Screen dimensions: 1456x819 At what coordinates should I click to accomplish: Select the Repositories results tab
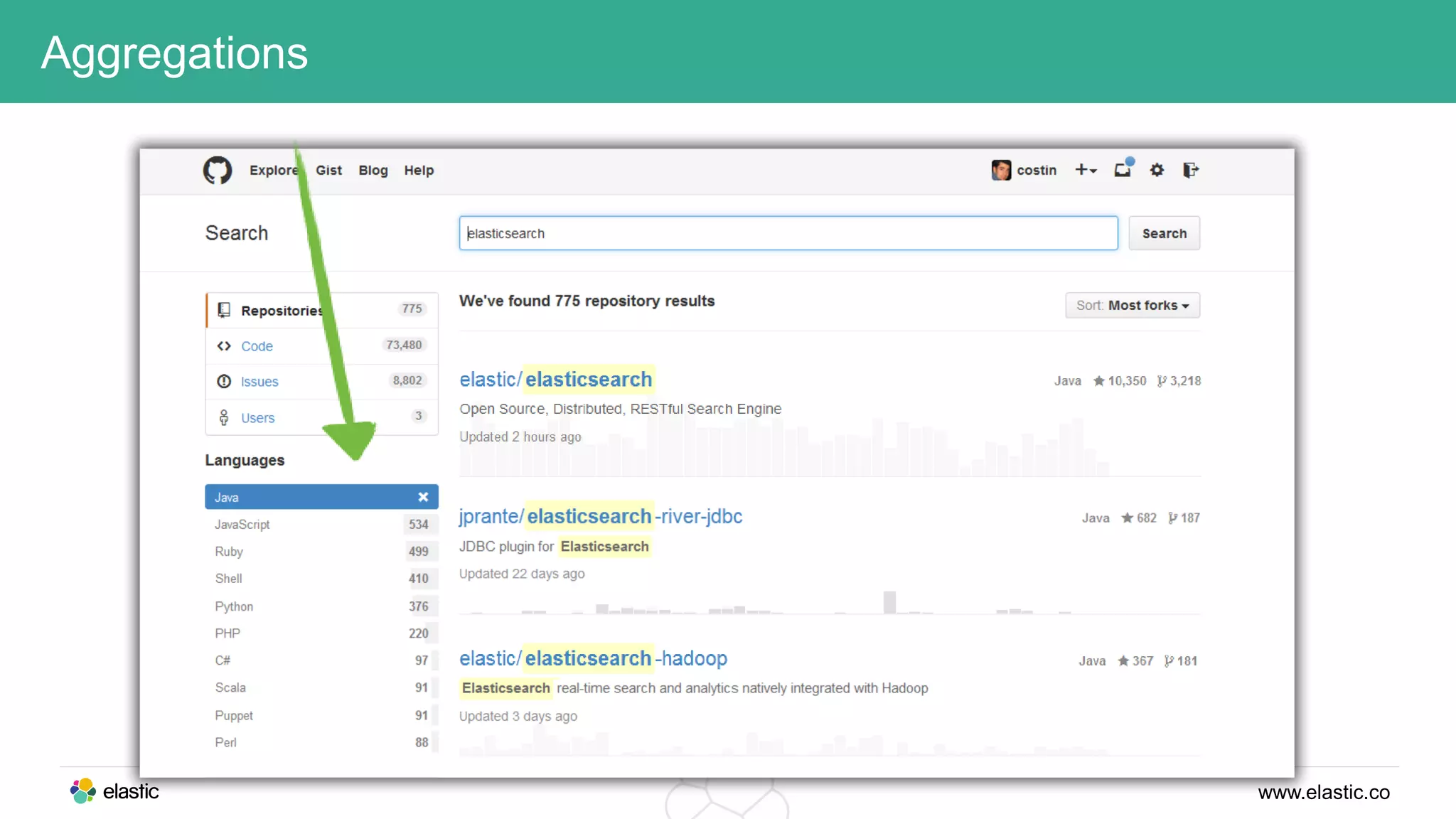click(322, 310)
